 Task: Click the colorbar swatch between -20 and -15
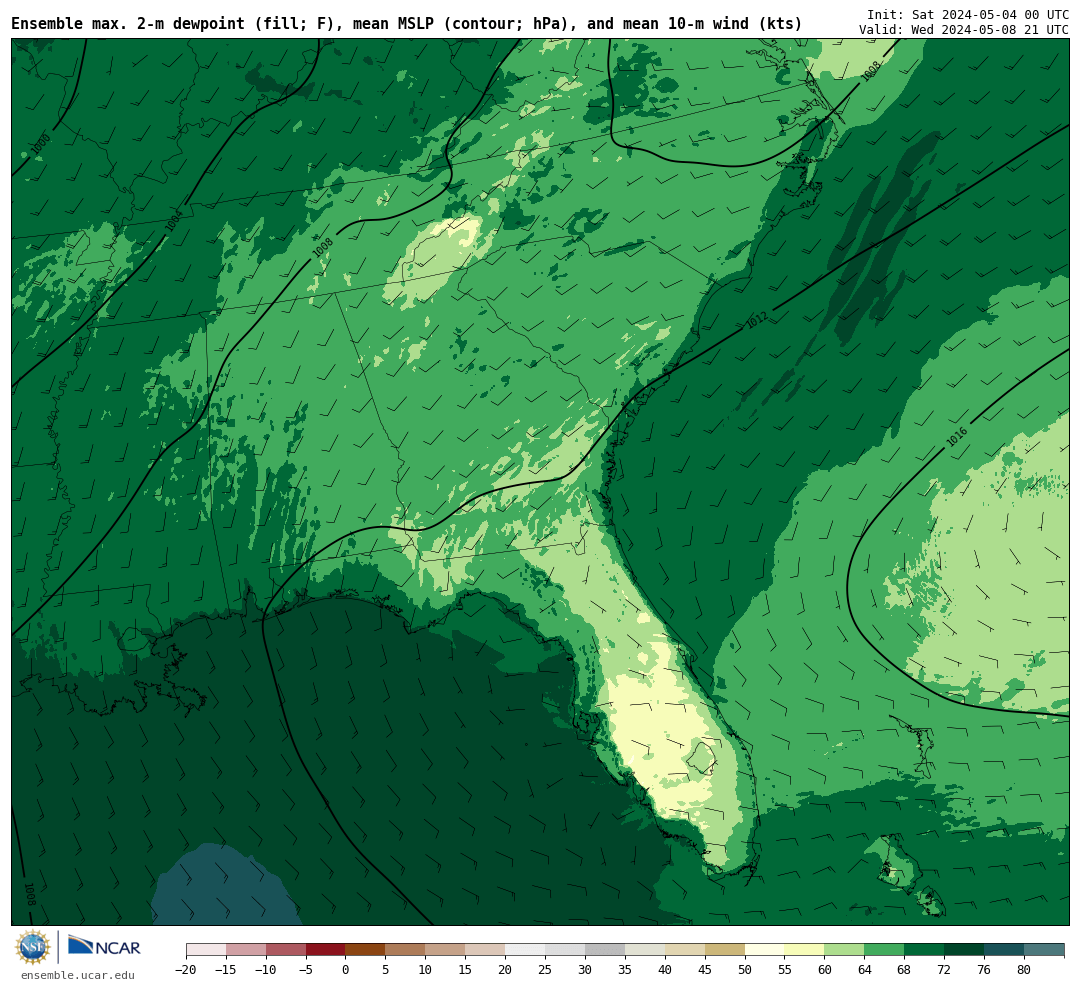point(206,950)
